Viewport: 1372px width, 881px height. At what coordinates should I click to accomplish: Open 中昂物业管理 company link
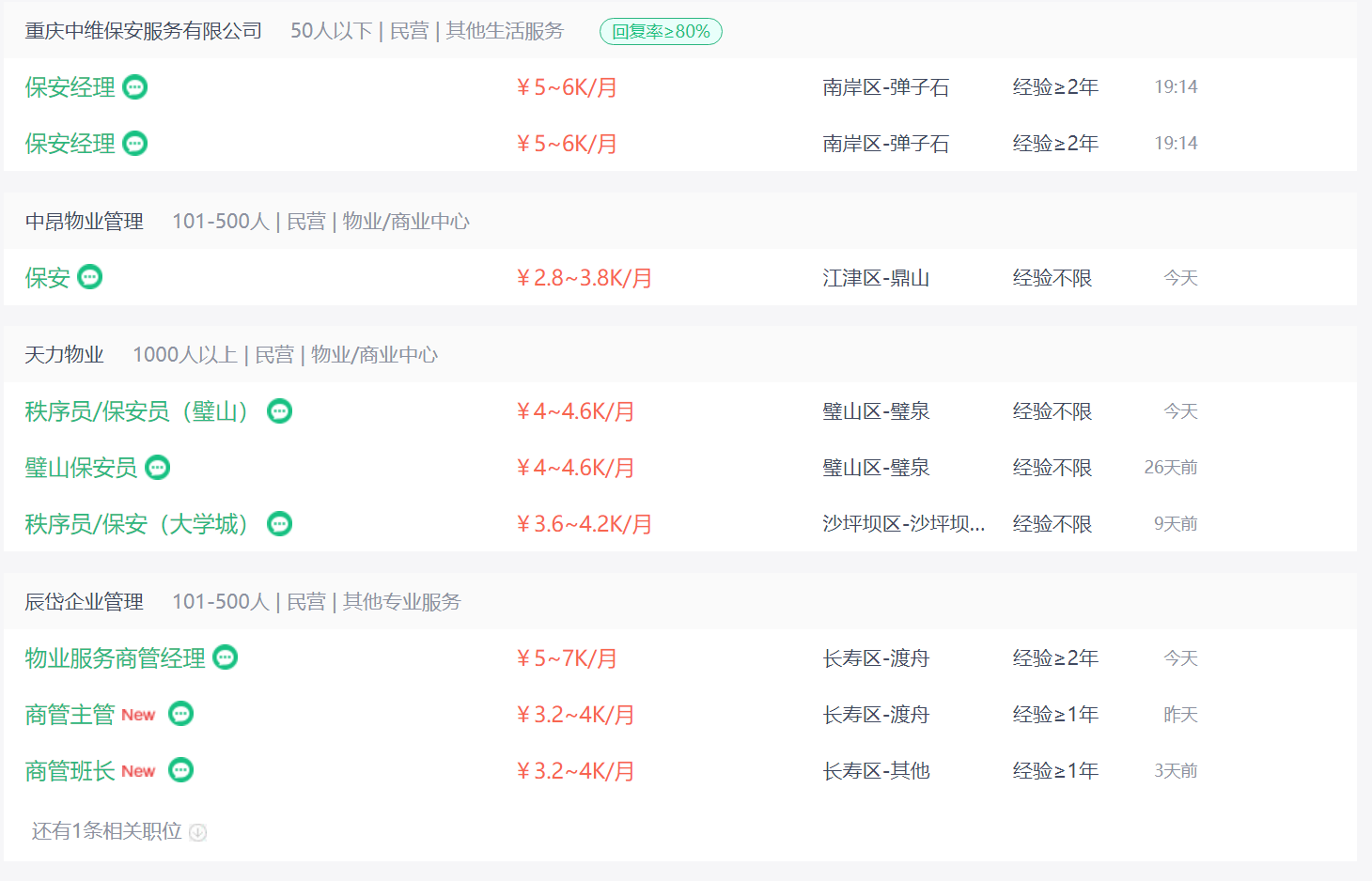point(84,222)
